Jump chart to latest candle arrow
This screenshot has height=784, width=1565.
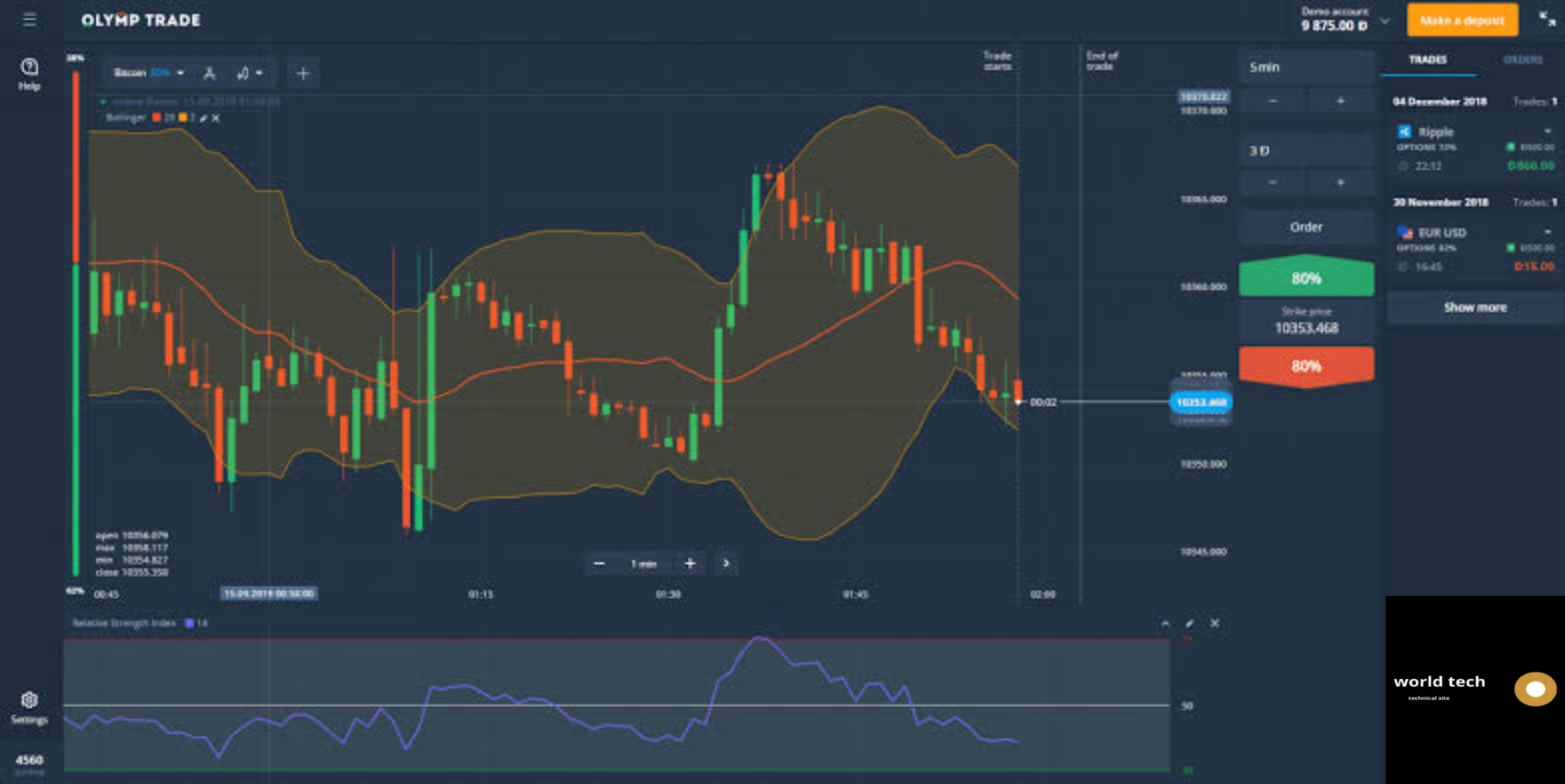pos(726,563)
